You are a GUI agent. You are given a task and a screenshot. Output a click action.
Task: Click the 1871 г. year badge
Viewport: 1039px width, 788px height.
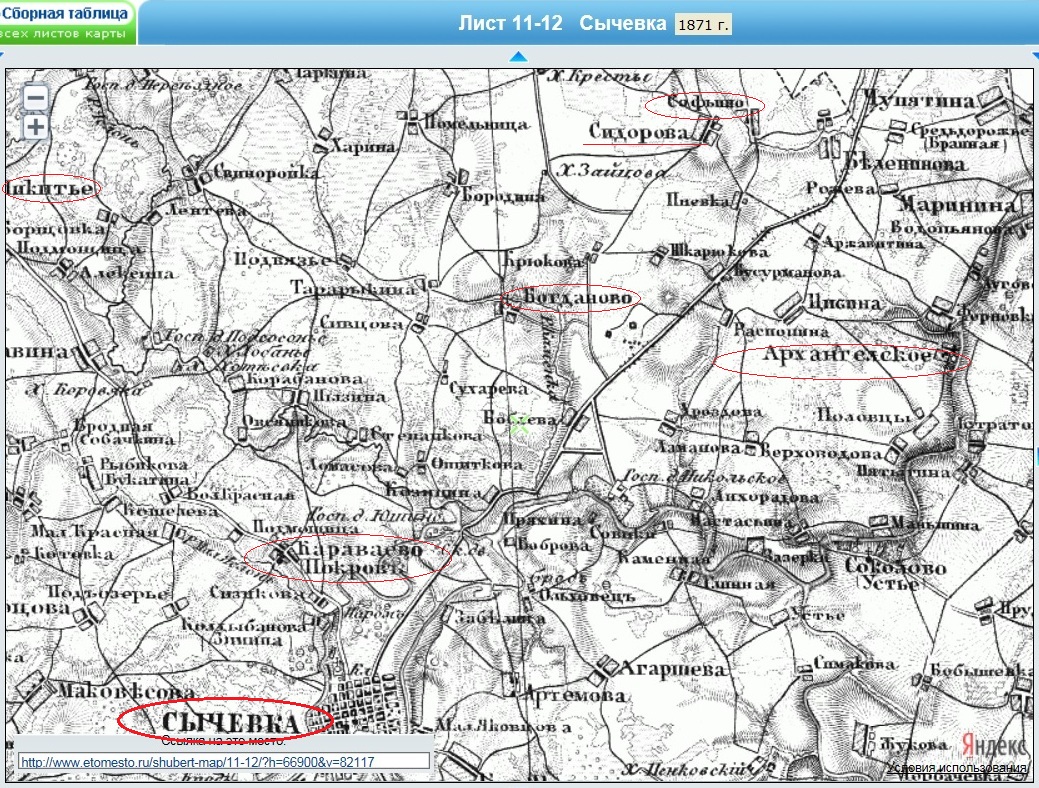pyautogui.click(x=703, y=25)
